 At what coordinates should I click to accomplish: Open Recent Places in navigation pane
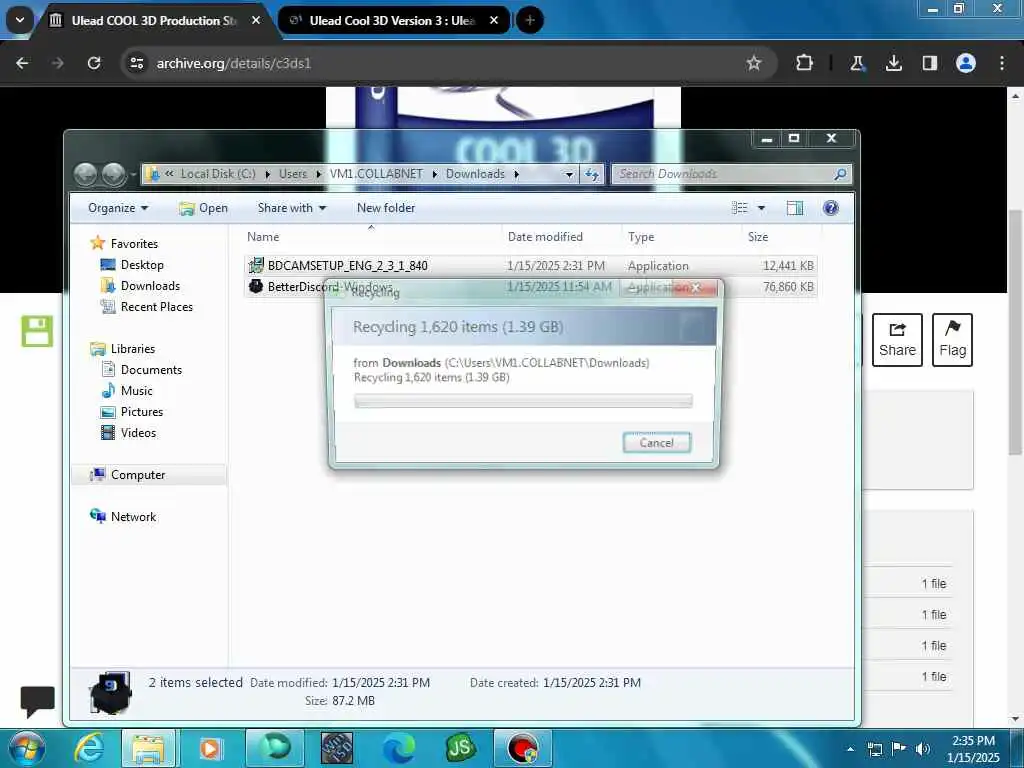[x=157, y=306]
